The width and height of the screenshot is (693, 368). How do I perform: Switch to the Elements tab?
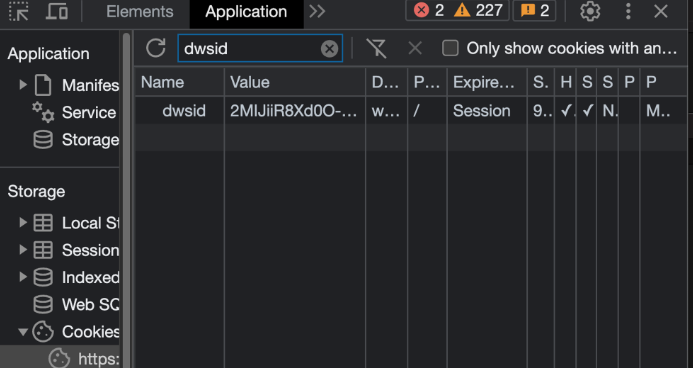click(140, 11)
